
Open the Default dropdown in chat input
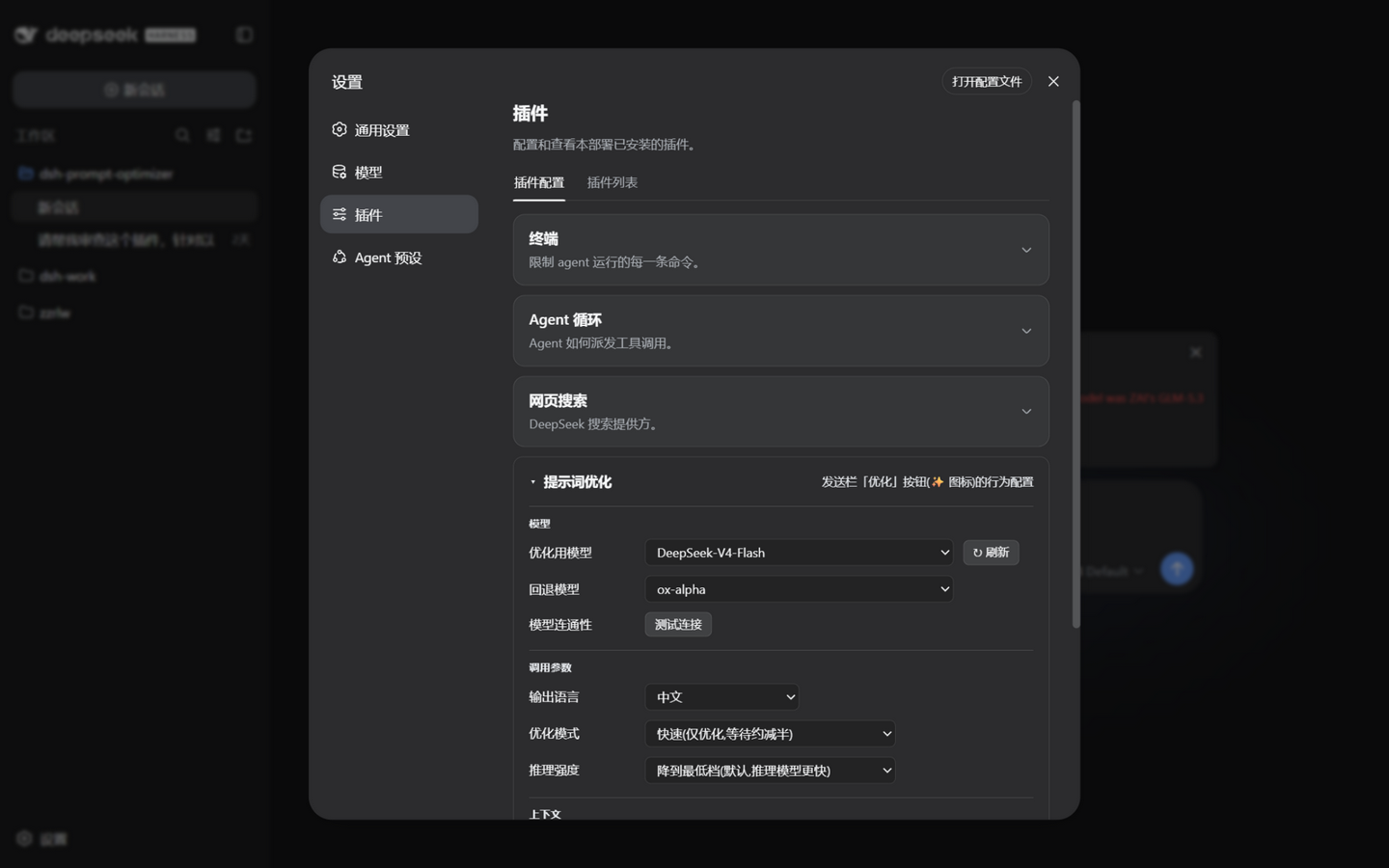tap(1112, 572)
